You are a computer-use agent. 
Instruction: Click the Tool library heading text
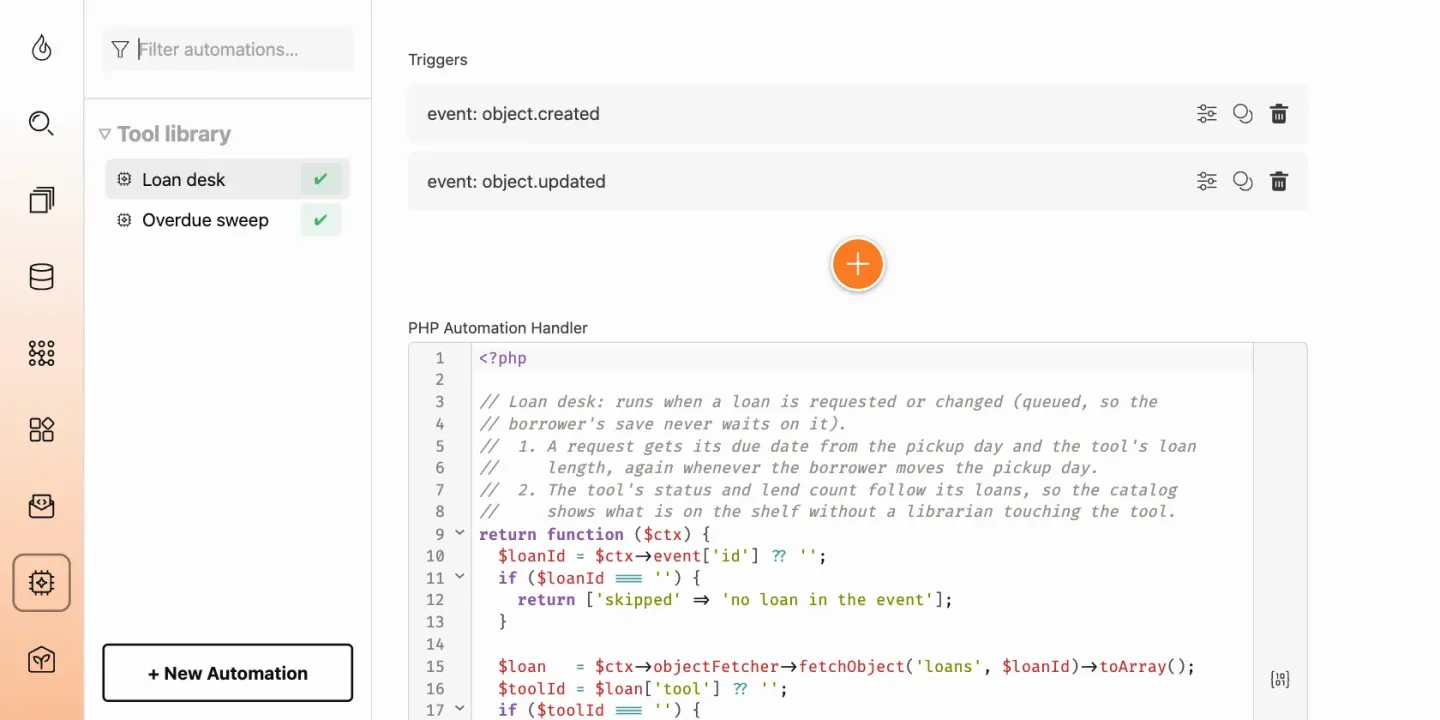pos(174,134)
